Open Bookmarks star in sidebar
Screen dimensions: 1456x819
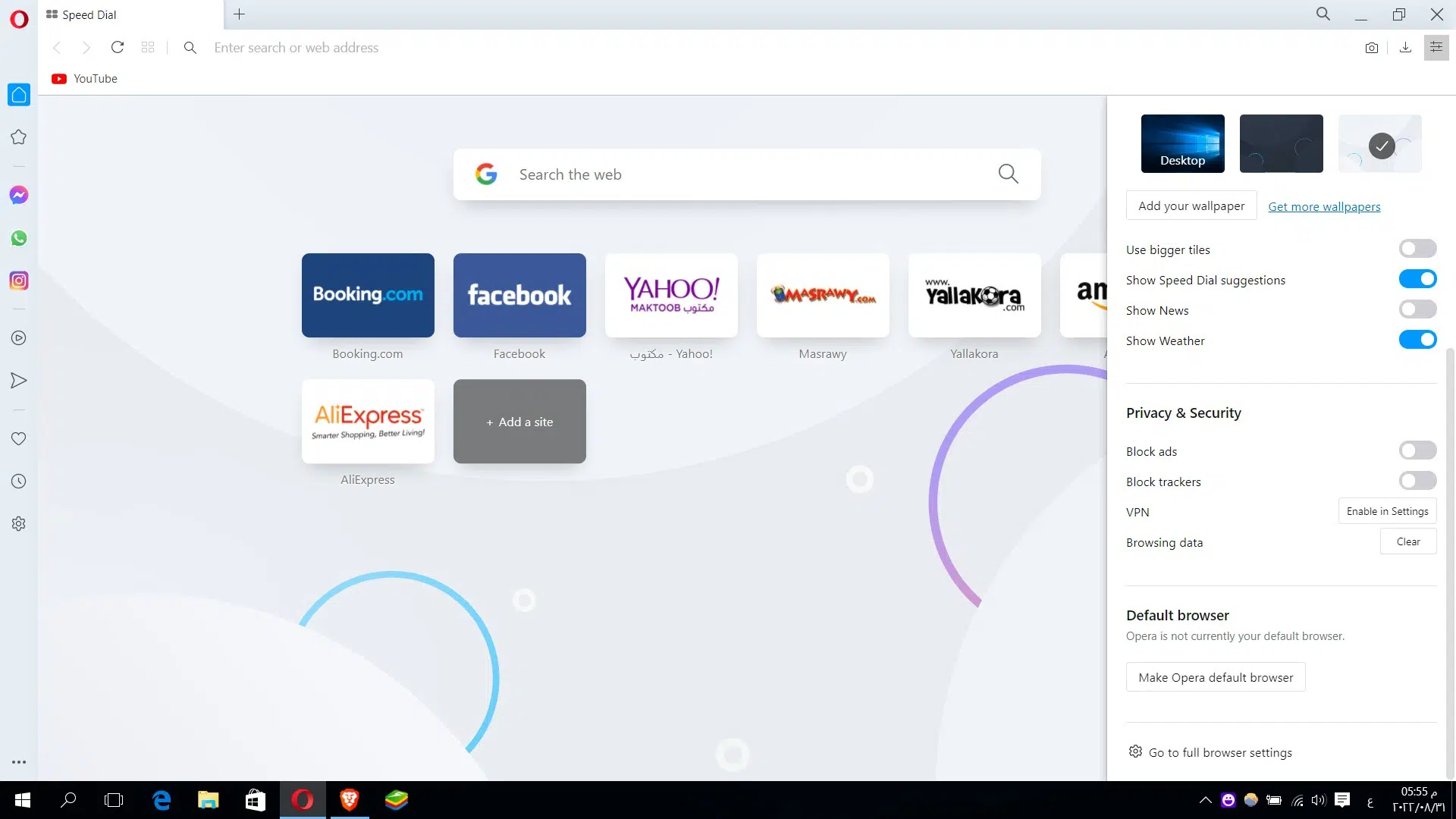tap(19, 137)
